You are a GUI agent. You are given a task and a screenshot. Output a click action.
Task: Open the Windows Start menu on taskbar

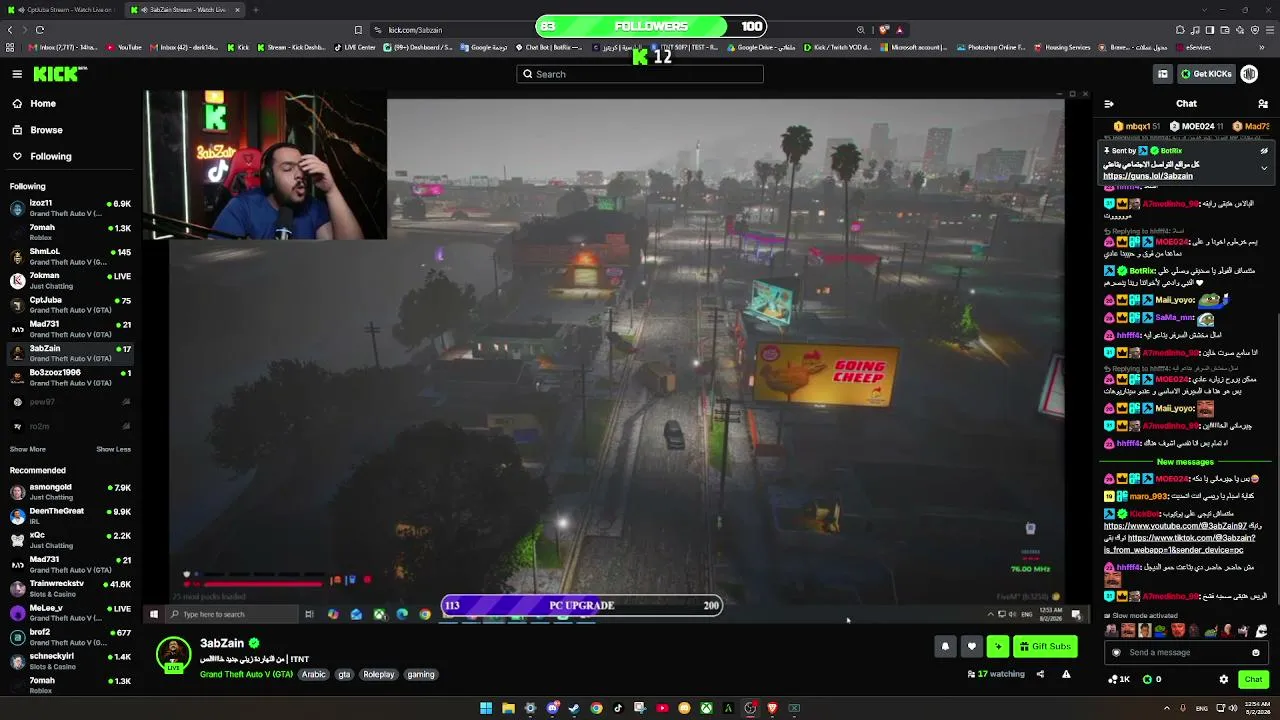[x=486, y=708]
